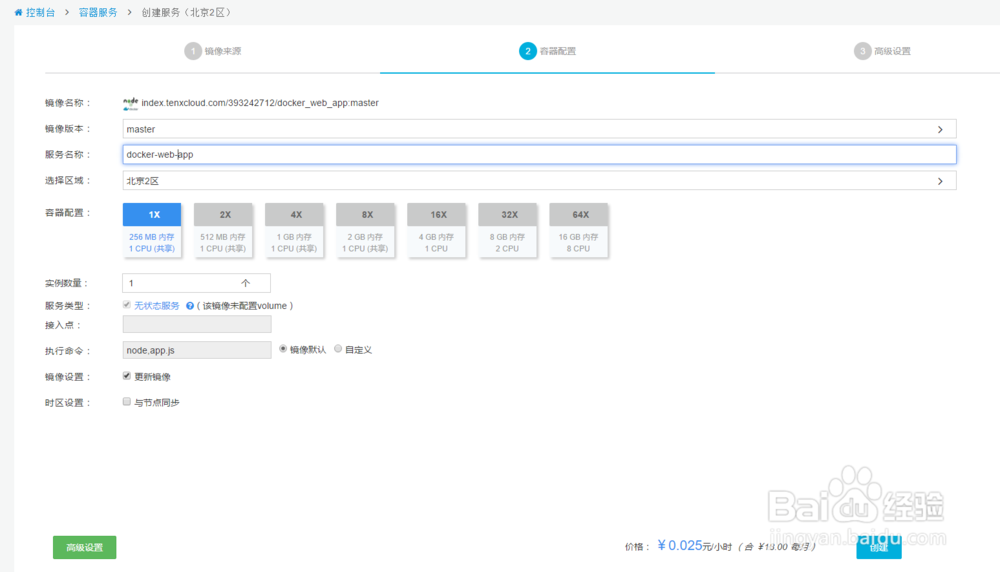Click the step 1 circle number icon
Viewport: 1000px width, 572px height.
pyautogui.click(x=193, y=51)
